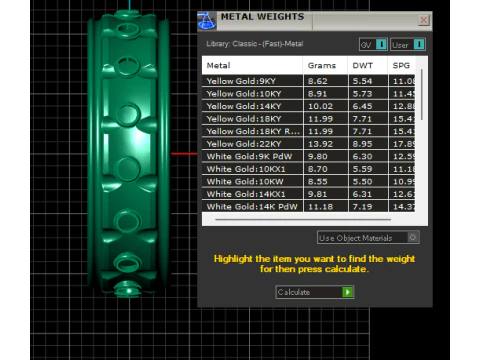The height and width of the screenshot is (360, 480).
Task: Select the Yellow Gold:9KY row
Action: pos(309,81)
